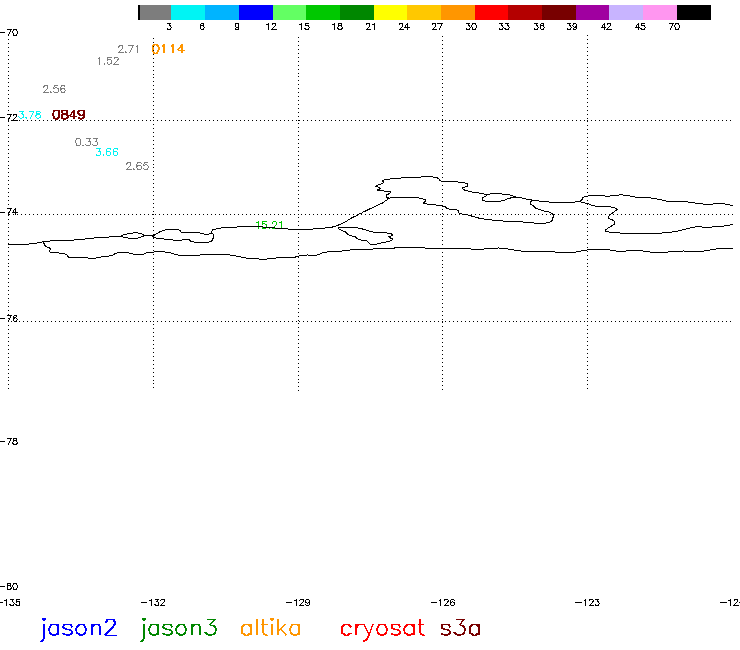The height and width of the screenshot is (650, 740).
Task: Click the -72 latitude axis label
Action: [9, 118]
